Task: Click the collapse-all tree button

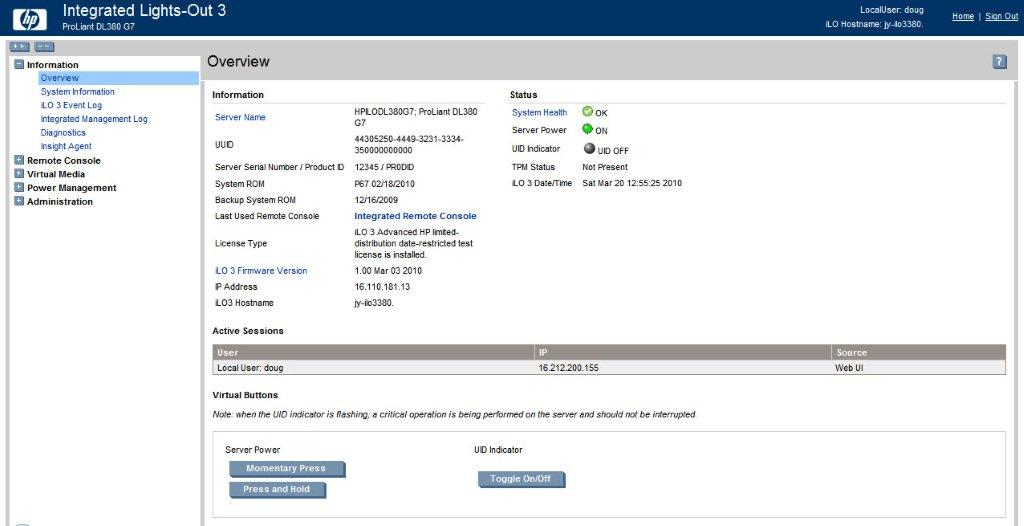Action: 44,46
